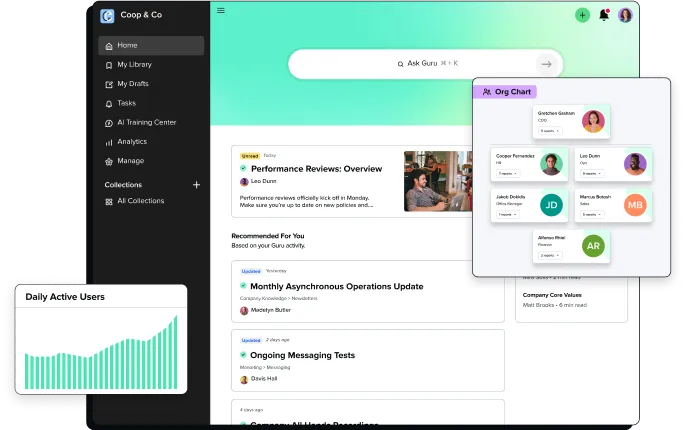Expand the Finance card's reports dropdown
Image resolution: width=683 pixels, height=430 pixels.
tap(550, 255)
